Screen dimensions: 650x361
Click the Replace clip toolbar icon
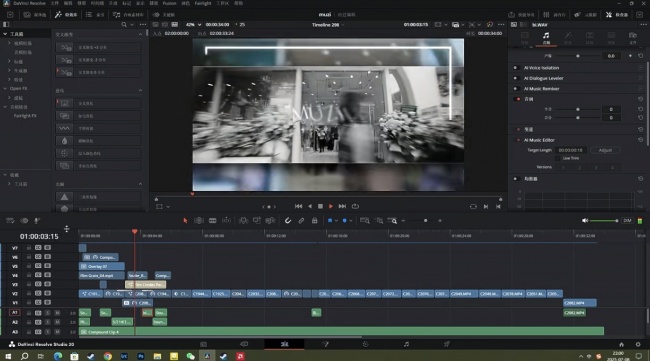click(270, 220)
